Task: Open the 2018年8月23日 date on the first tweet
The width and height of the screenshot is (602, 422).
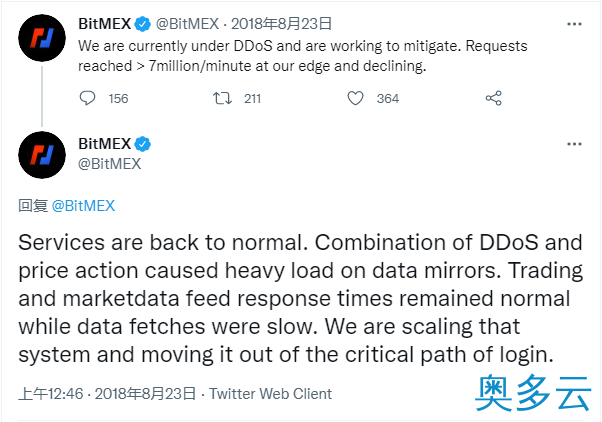Action: pyautogui.click(x=281, y=24)
